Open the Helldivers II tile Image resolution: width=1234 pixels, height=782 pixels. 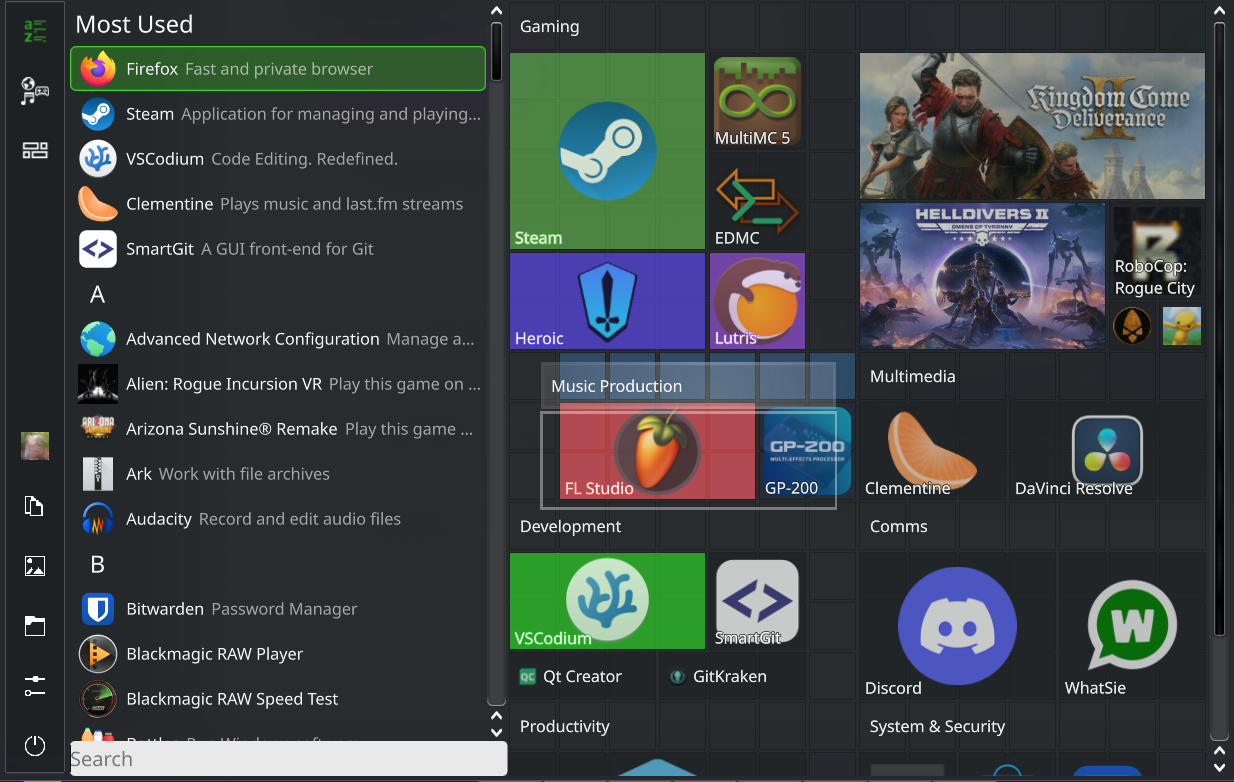coord(982,276)
